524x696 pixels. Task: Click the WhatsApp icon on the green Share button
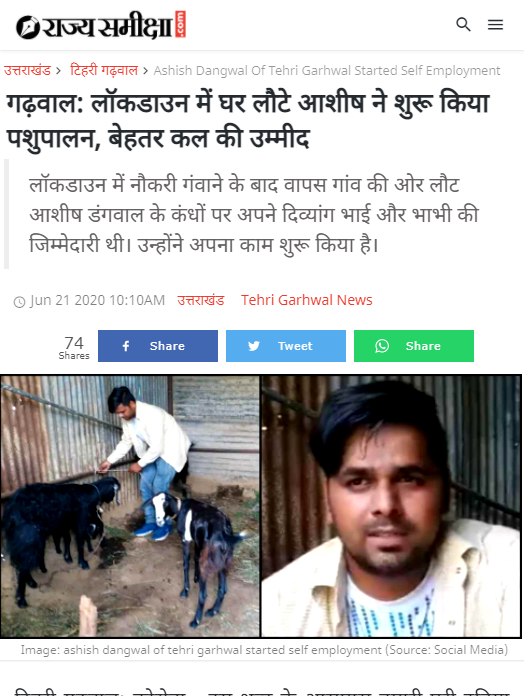pos(382,346)
